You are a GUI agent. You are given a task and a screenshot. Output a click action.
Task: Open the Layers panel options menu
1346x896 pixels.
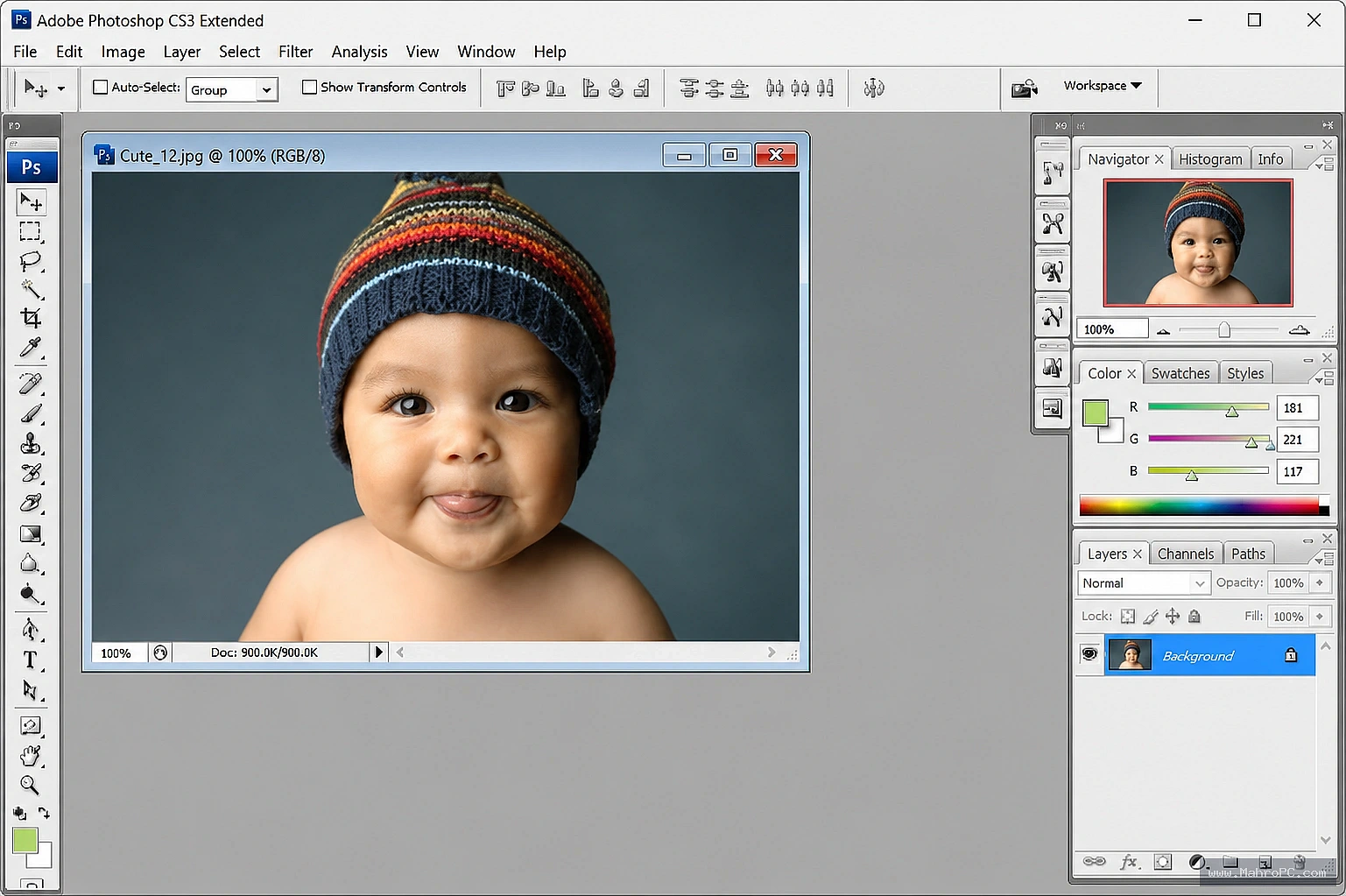click(x=1324, y=558)
